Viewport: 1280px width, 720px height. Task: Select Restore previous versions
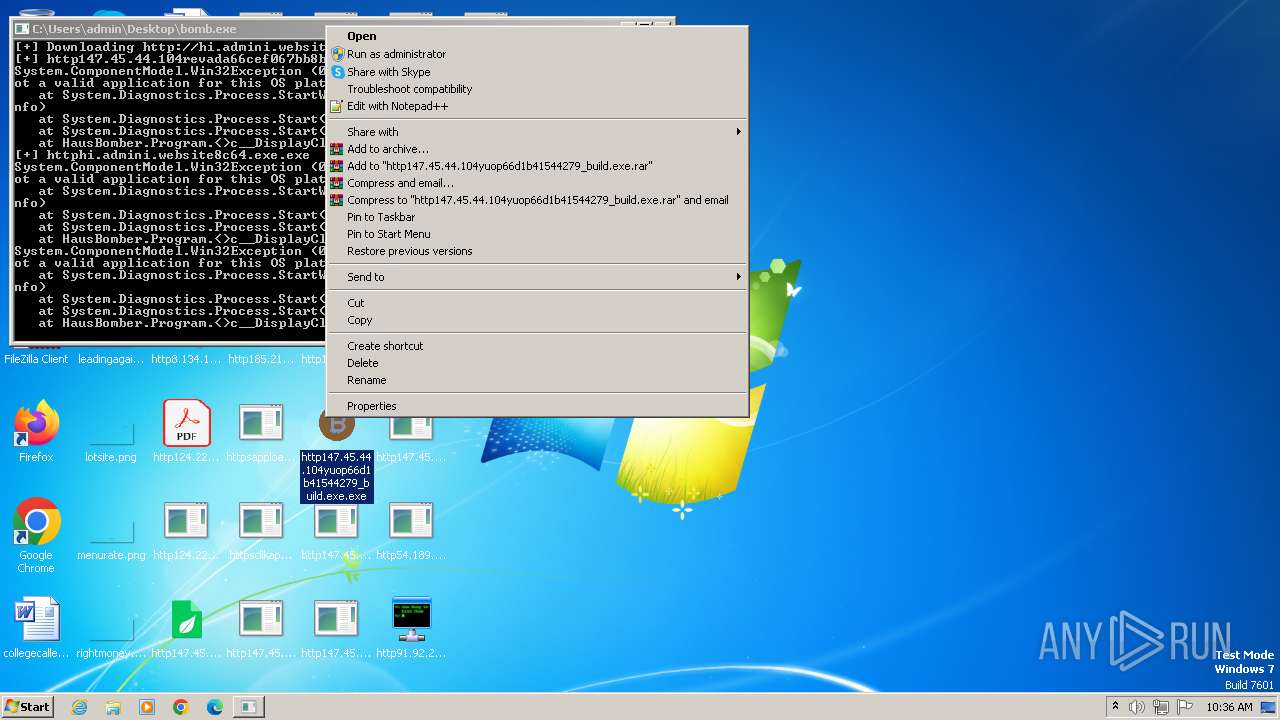coord(537,251)
